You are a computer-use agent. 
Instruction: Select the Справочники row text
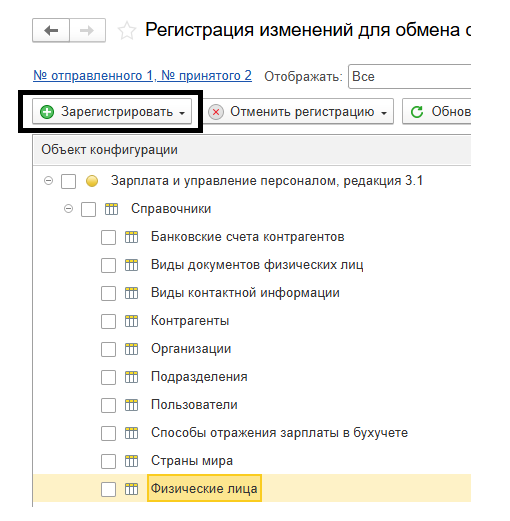171,209
